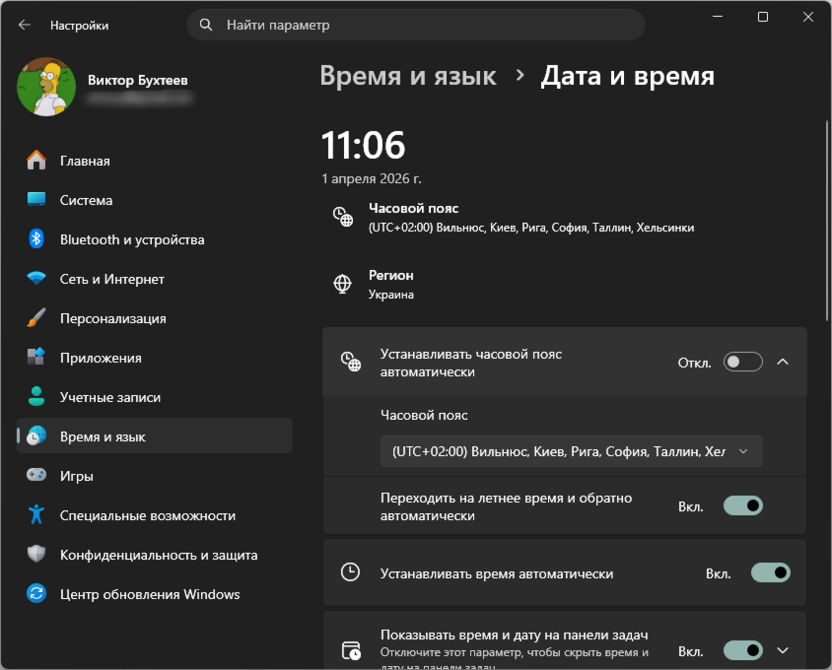Enable Устанавливать часовой пояс автоматически
This screenshot has height=670, width=832.
tap(742, 362)
